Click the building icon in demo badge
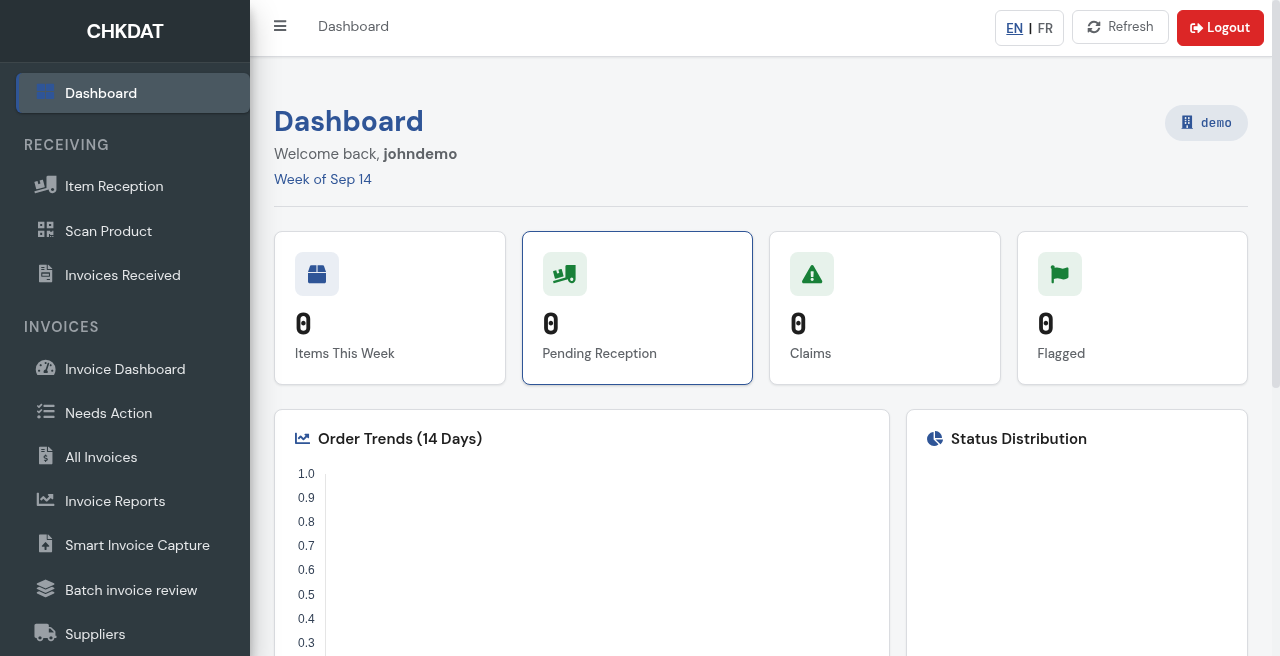This screenshot has height=656, width=1280. (x=1187, y=123)
